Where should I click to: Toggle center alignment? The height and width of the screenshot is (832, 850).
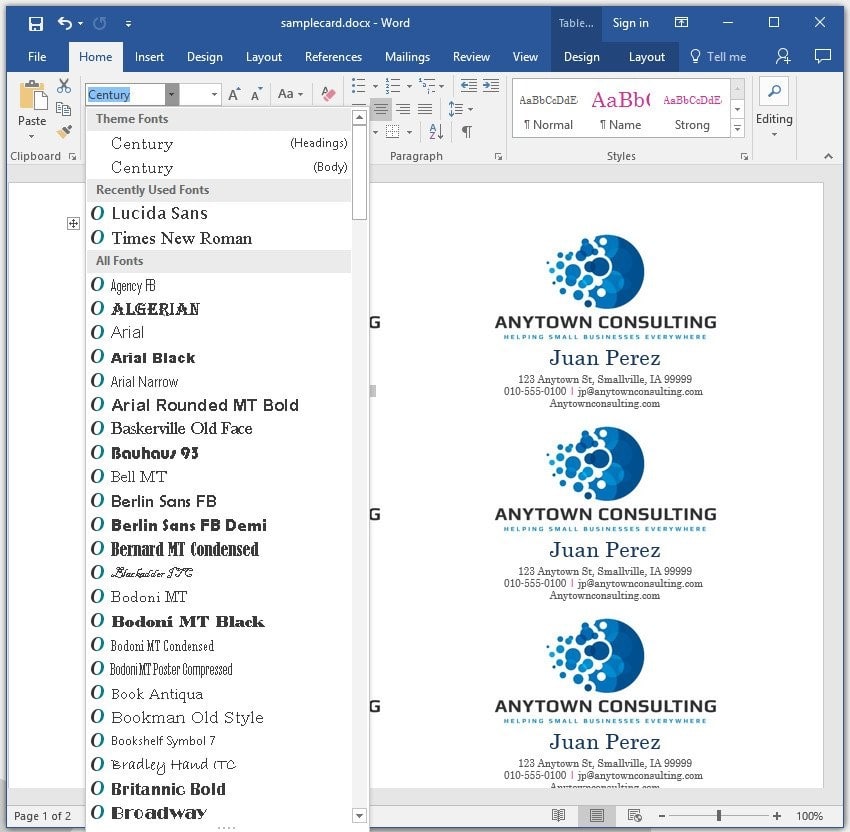381,109
